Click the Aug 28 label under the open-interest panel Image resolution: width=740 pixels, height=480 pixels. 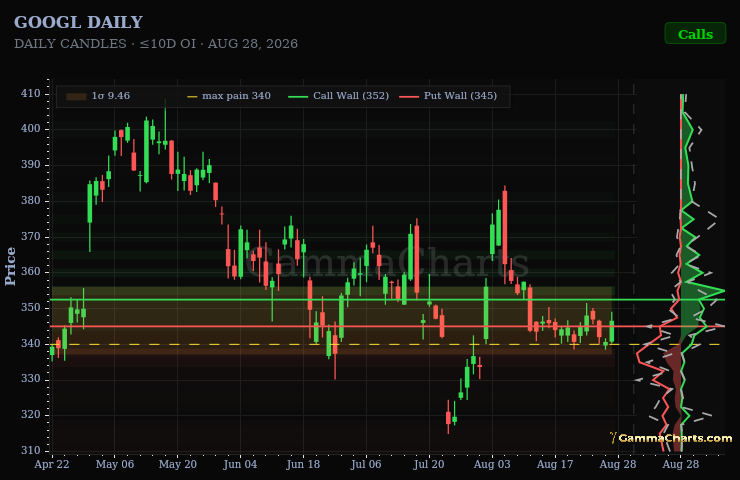click(681, 464)
